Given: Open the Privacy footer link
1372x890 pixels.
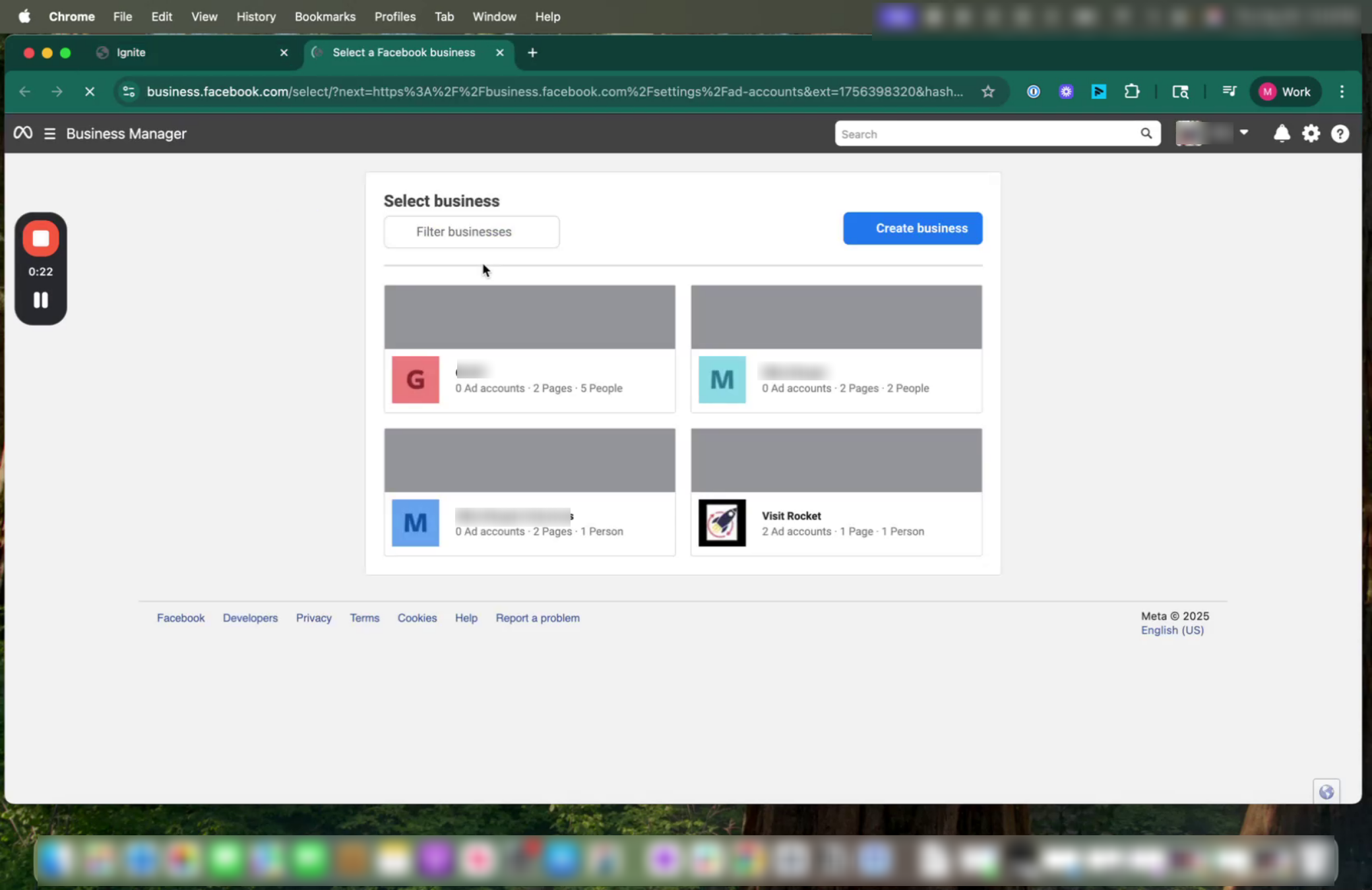Looking at the screenshot, I should [x=314, y=618].
